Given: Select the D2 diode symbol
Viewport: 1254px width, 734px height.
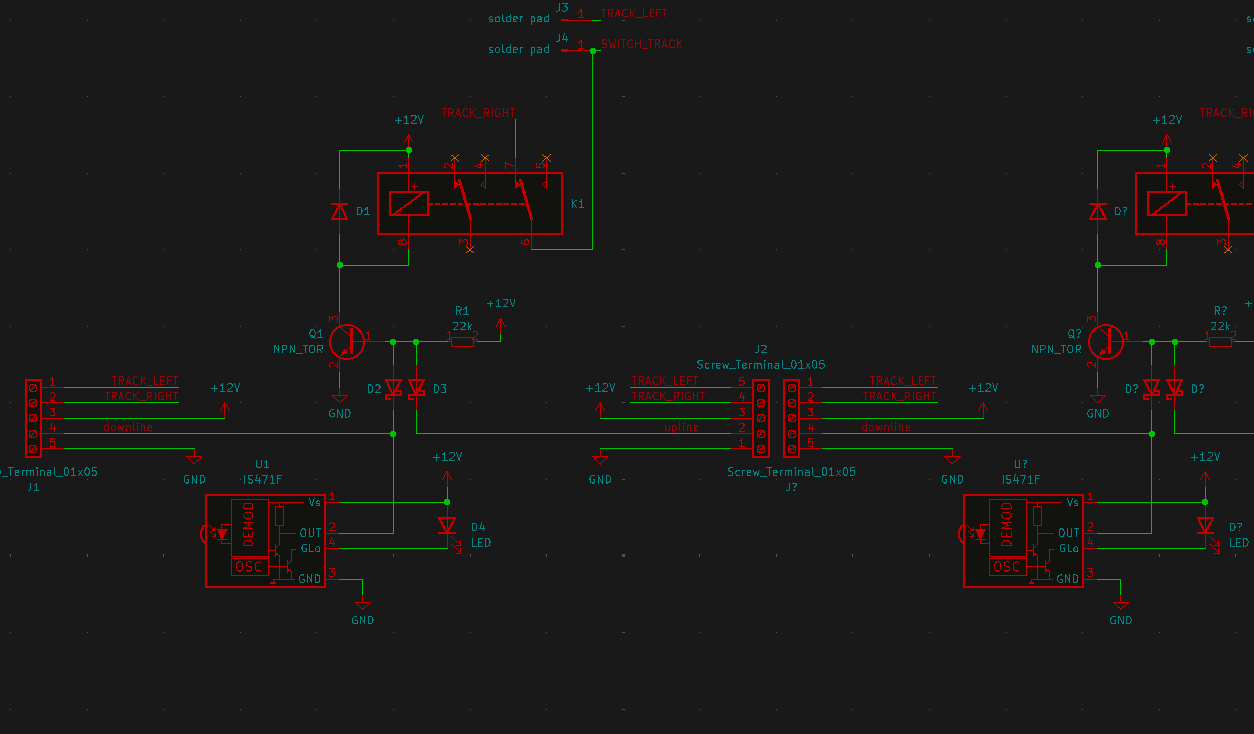Looking at the screenshot, I should click(393, 388).
